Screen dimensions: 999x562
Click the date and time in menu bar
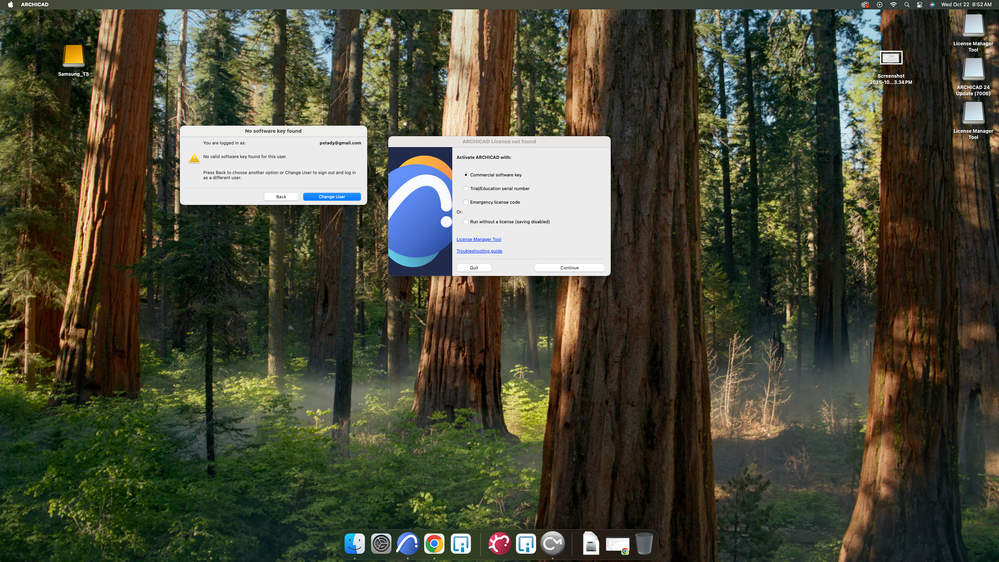point(966,4)
